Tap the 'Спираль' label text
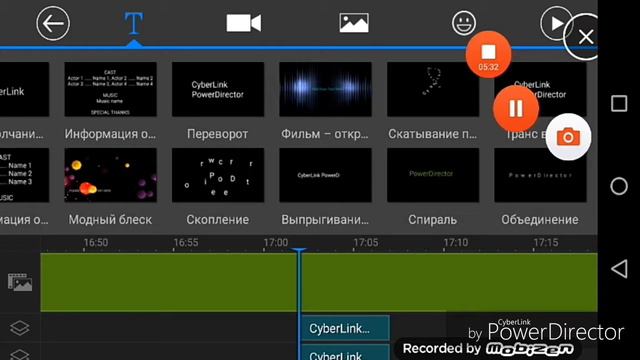 (433, 220)
